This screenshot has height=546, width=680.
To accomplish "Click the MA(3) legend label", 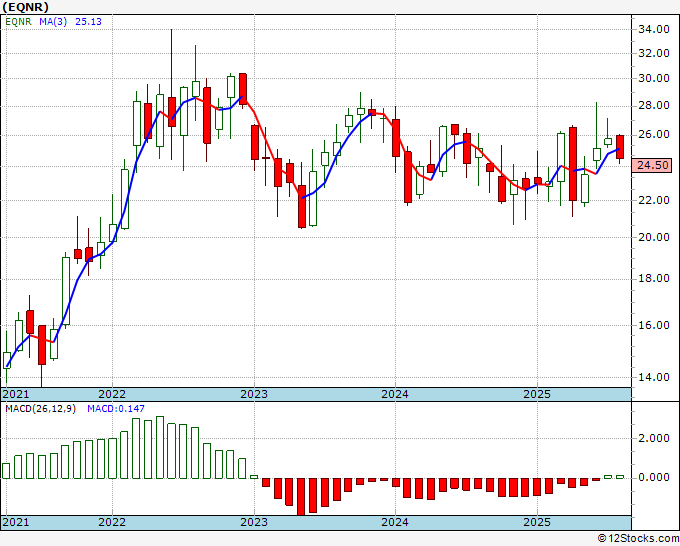I will coord(53,22).
